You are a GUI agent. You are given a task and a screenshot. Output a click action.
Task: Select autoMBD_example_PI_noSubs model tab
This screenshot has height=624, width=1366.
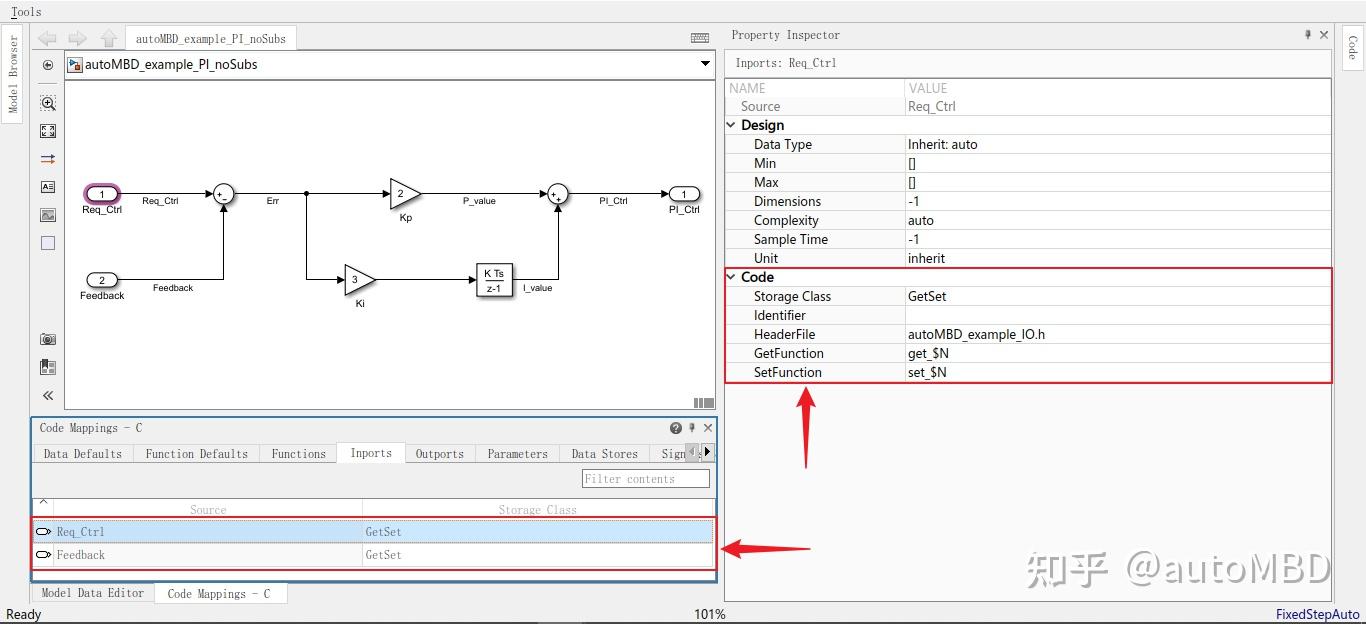tap(211, 38)
